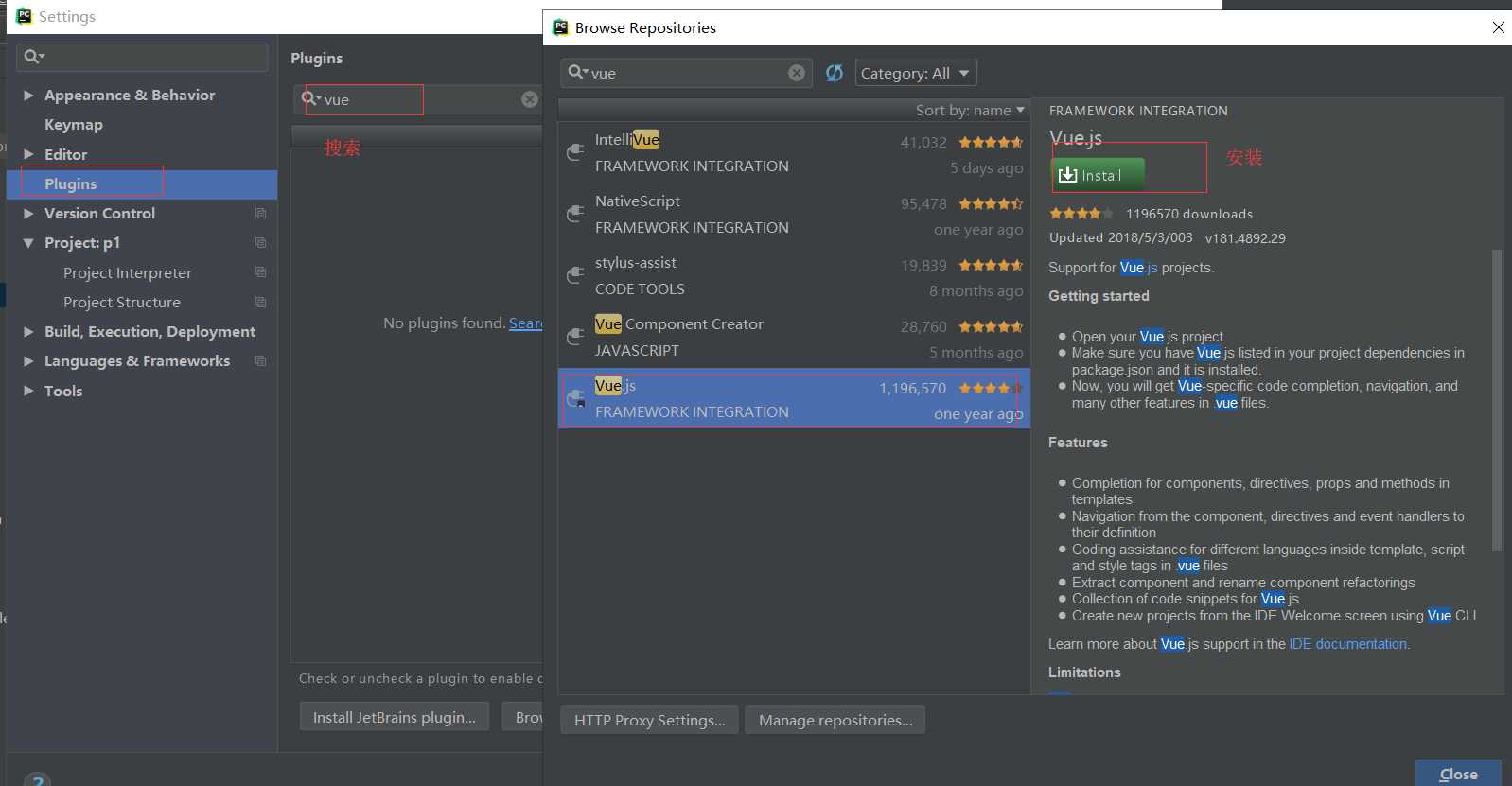Close the Browse Repositories window
The height and width of the screenshot is (786, 1512).
(1498, 27)
